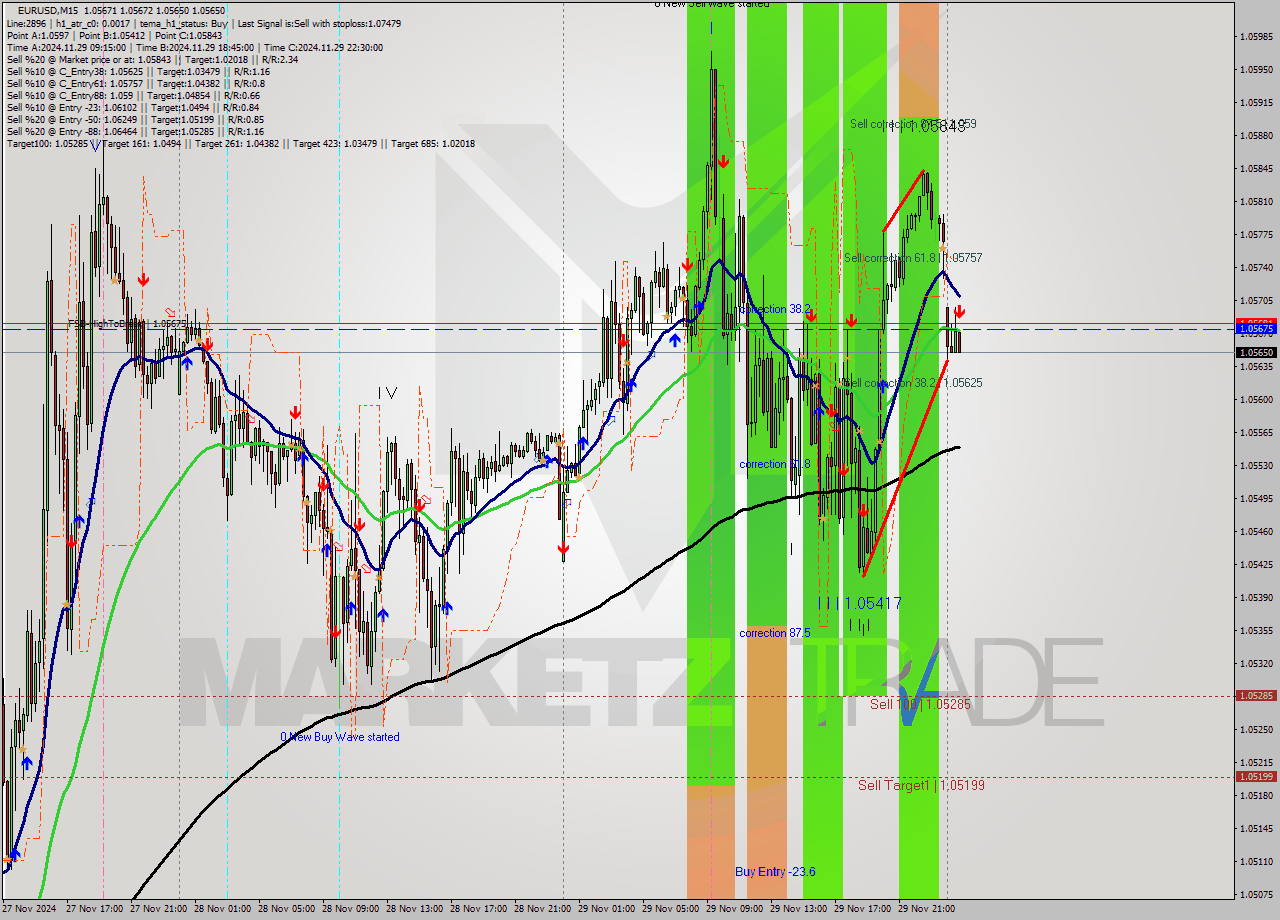Select the '29 Nov 01:00' time label
Screen dimensions: 1280x920
click(x=606, y=909)
